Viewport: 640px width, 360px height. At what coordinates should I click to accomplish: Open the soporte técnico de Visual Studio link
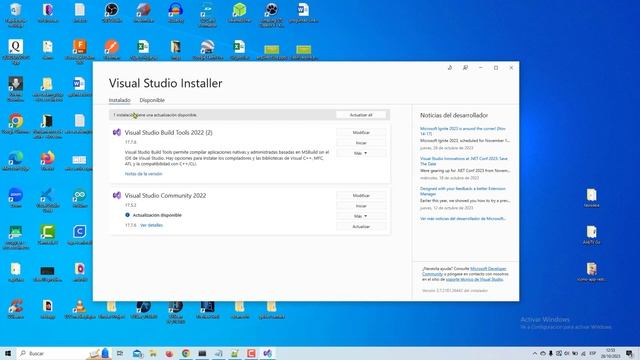(x=474, y=280)
